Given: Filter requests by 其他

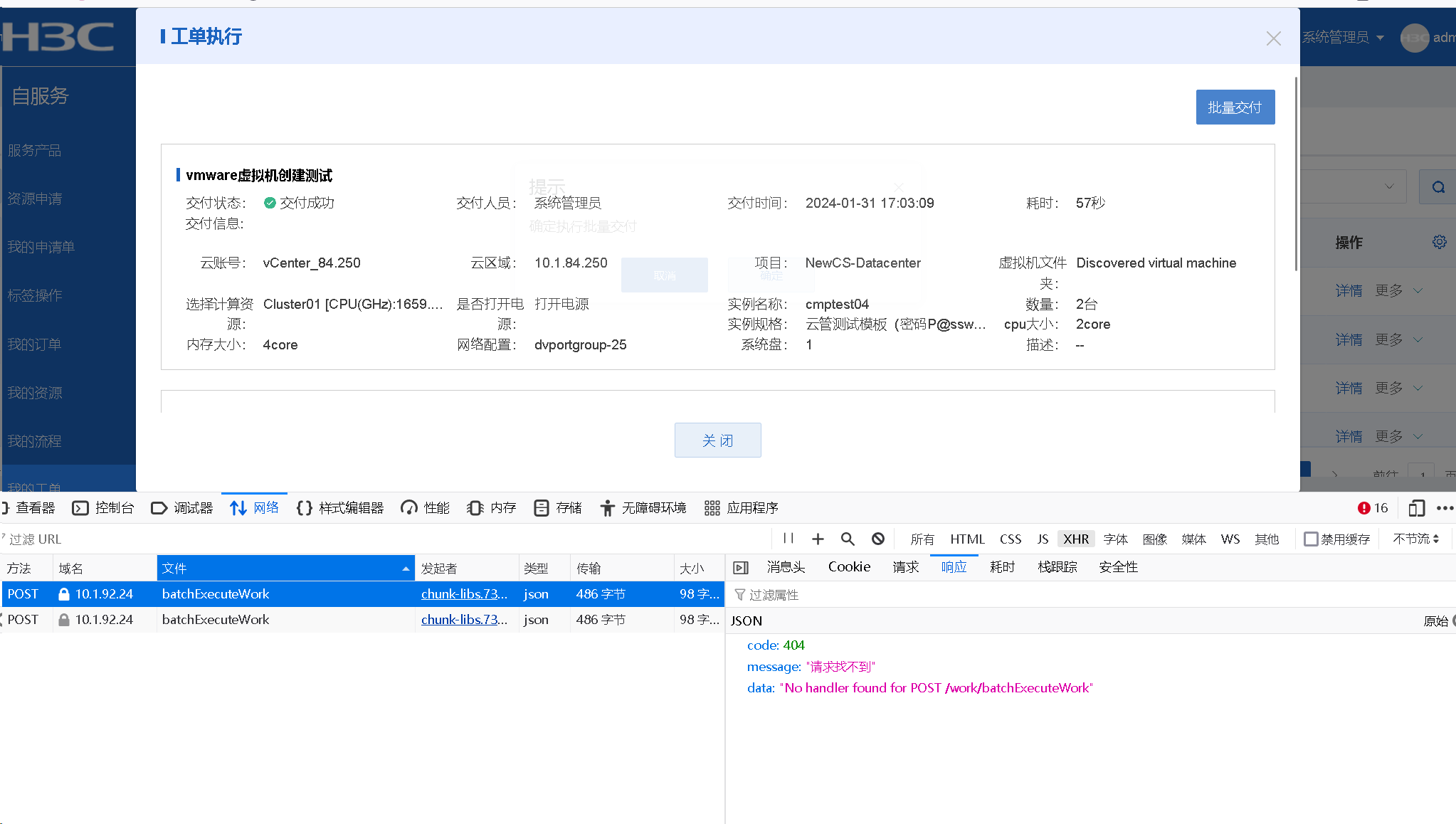Looking at the screenshot, I should click(1267, 539).
